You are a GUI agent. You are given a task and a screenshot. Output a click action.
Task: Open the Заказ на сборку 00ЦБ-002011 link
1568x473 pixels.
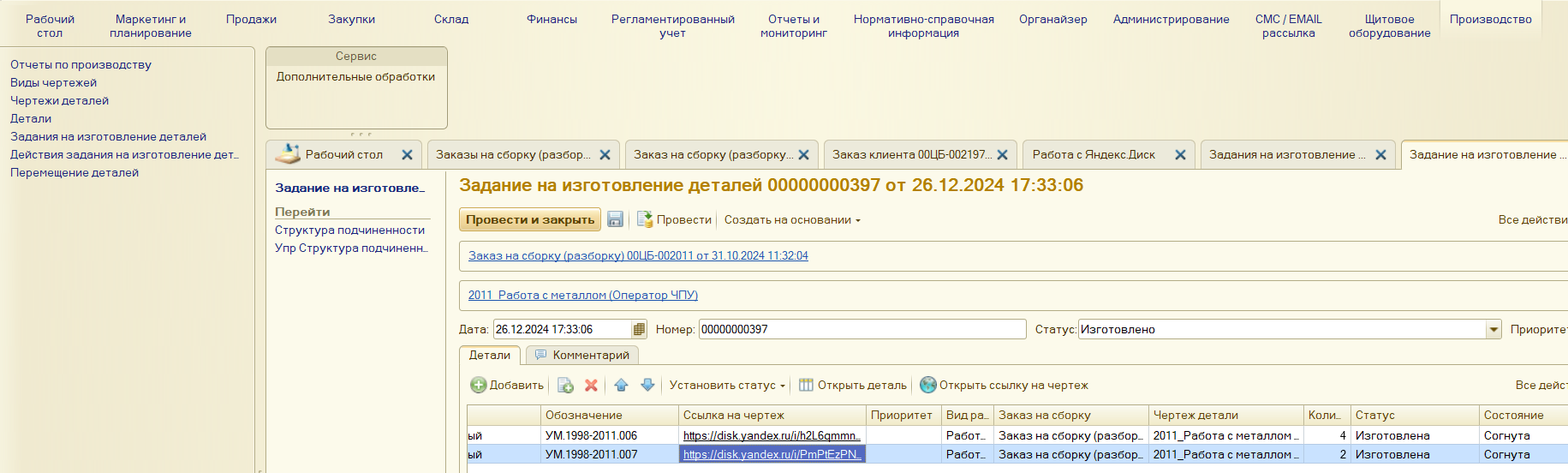pos(638,255)
